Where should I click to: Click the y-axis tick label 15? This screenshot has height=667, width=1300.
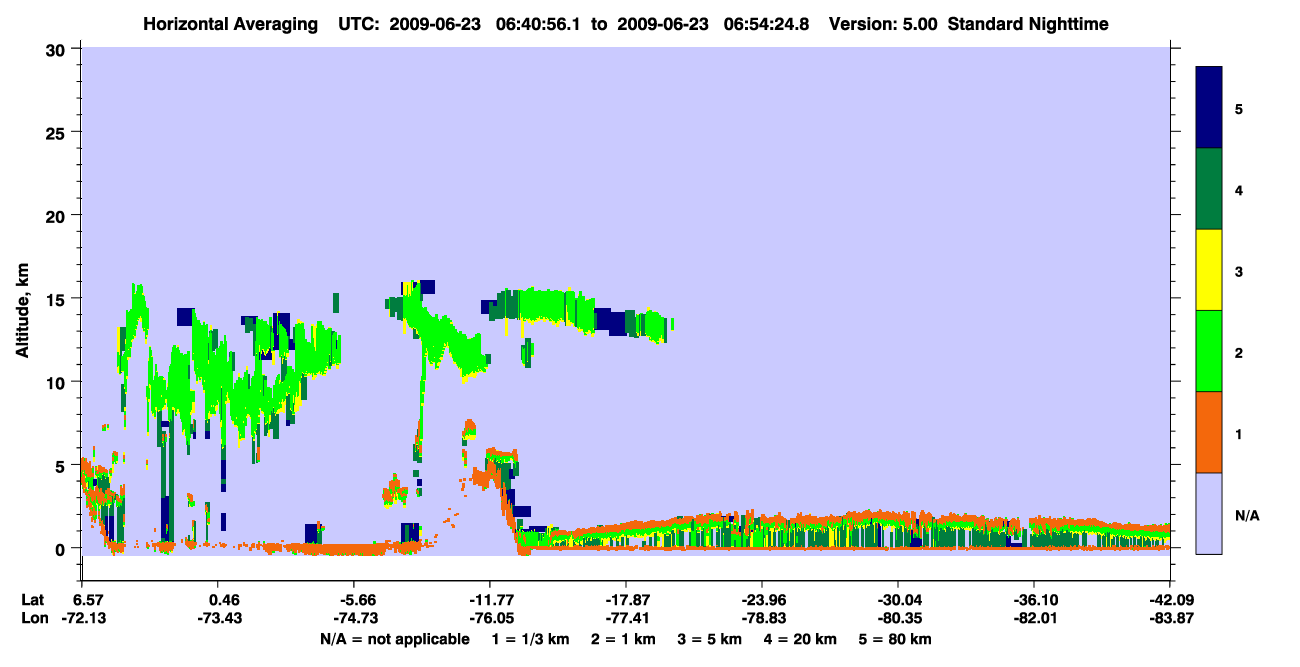click(x=56, y=299)
